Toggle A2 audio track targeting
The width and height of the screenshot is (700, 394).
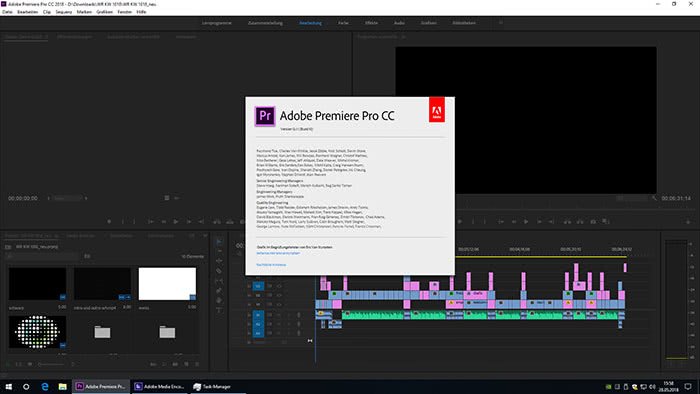coord(258,324)
